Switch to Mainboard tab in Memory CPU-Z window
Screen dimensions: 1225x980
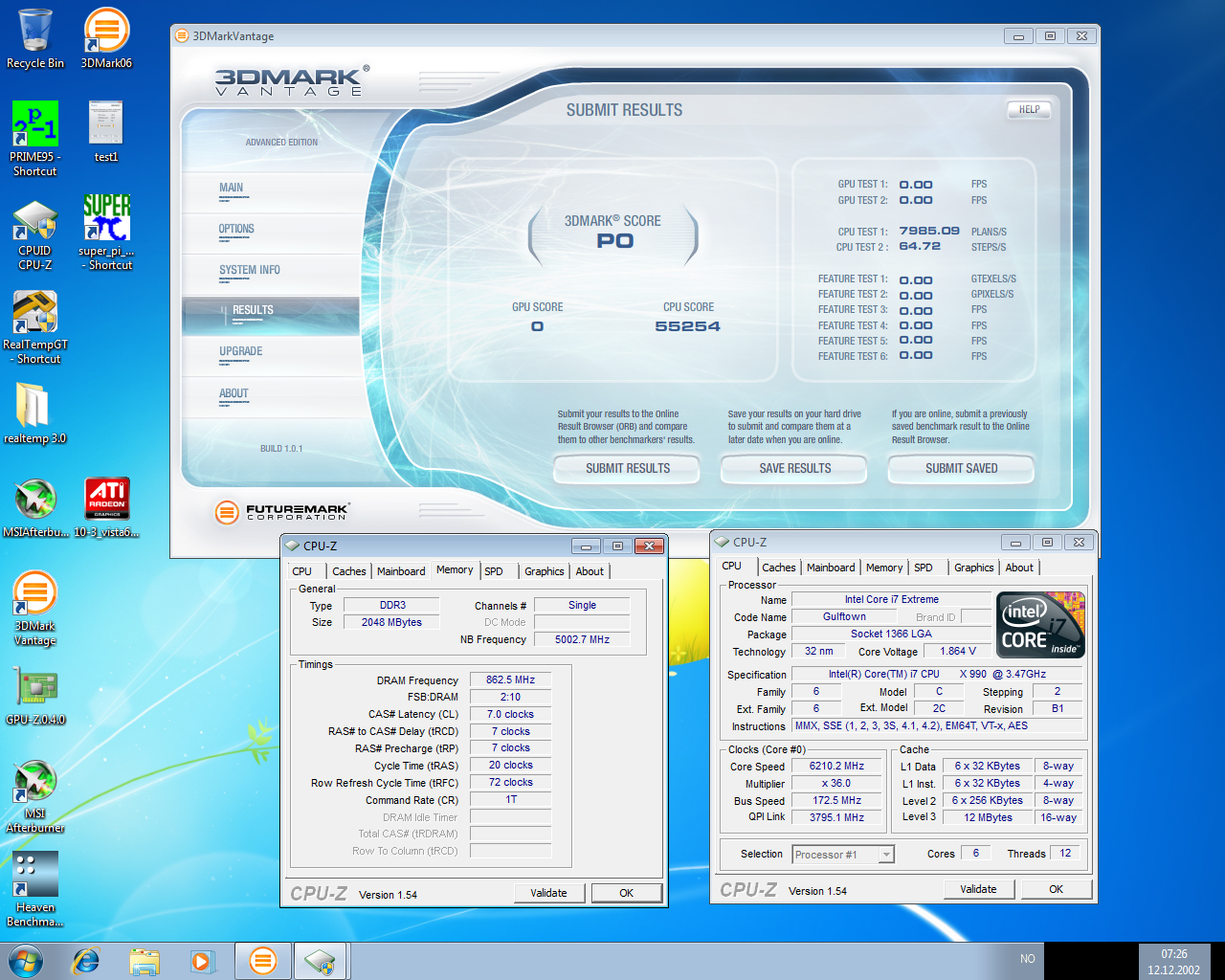[401, 571]
